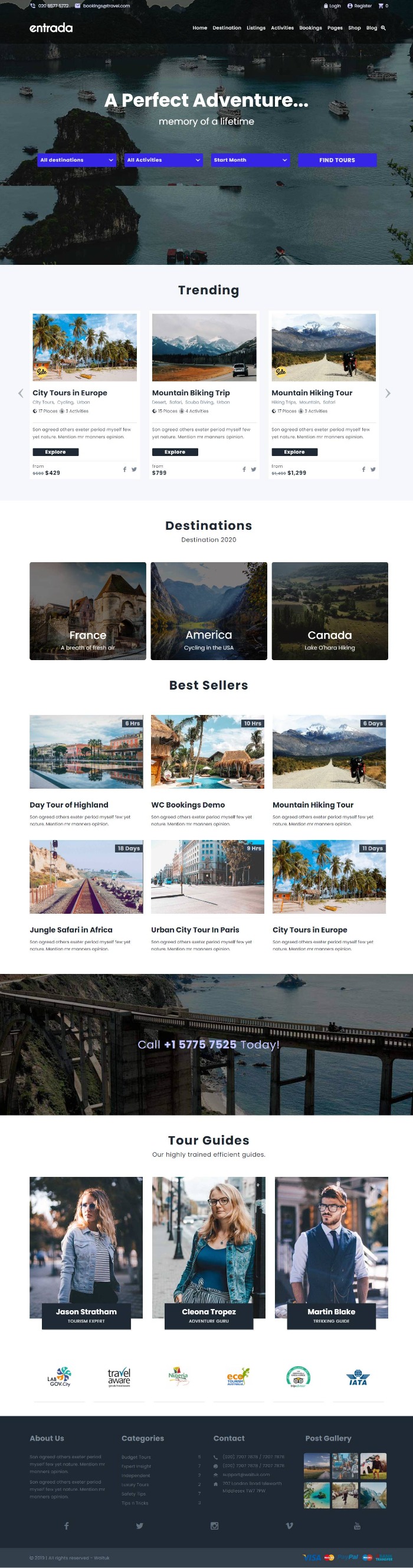Image resolution: width=413 pixels, height=1568 pixels.
Task: Open the France destination thumbnail
Action: [x=88, y=611]
